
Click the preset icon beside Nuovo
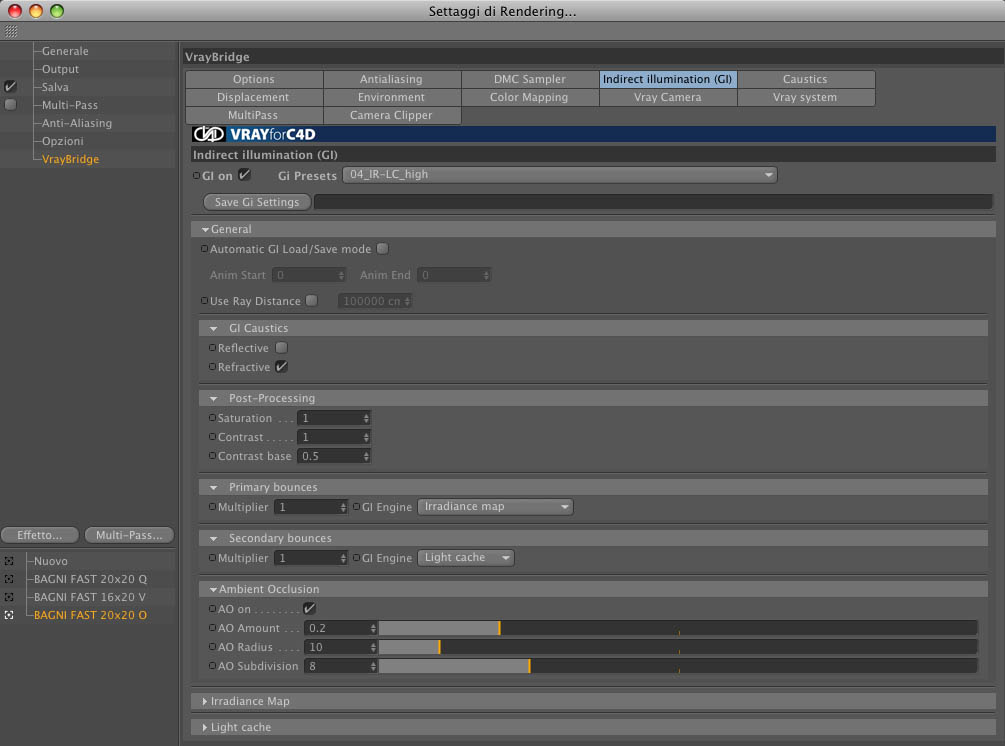[x=9, y=561]
